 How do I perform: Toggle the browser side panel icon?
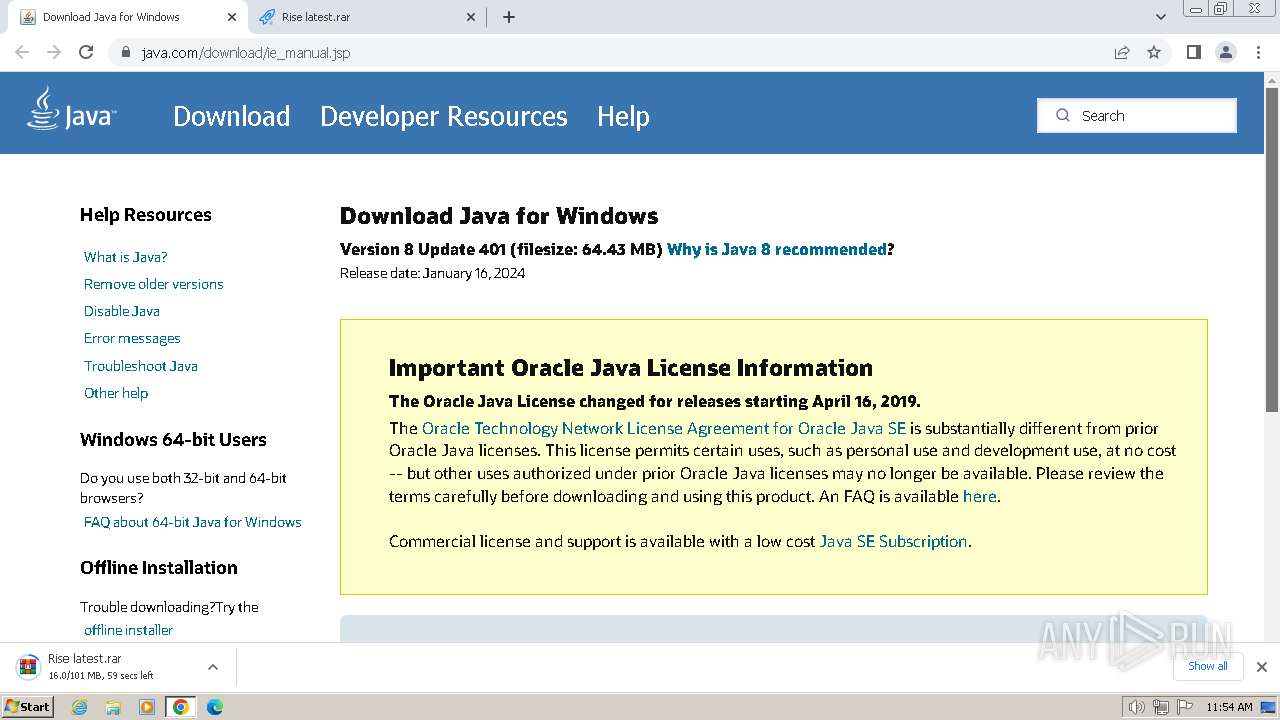(x=1193, y=52)
